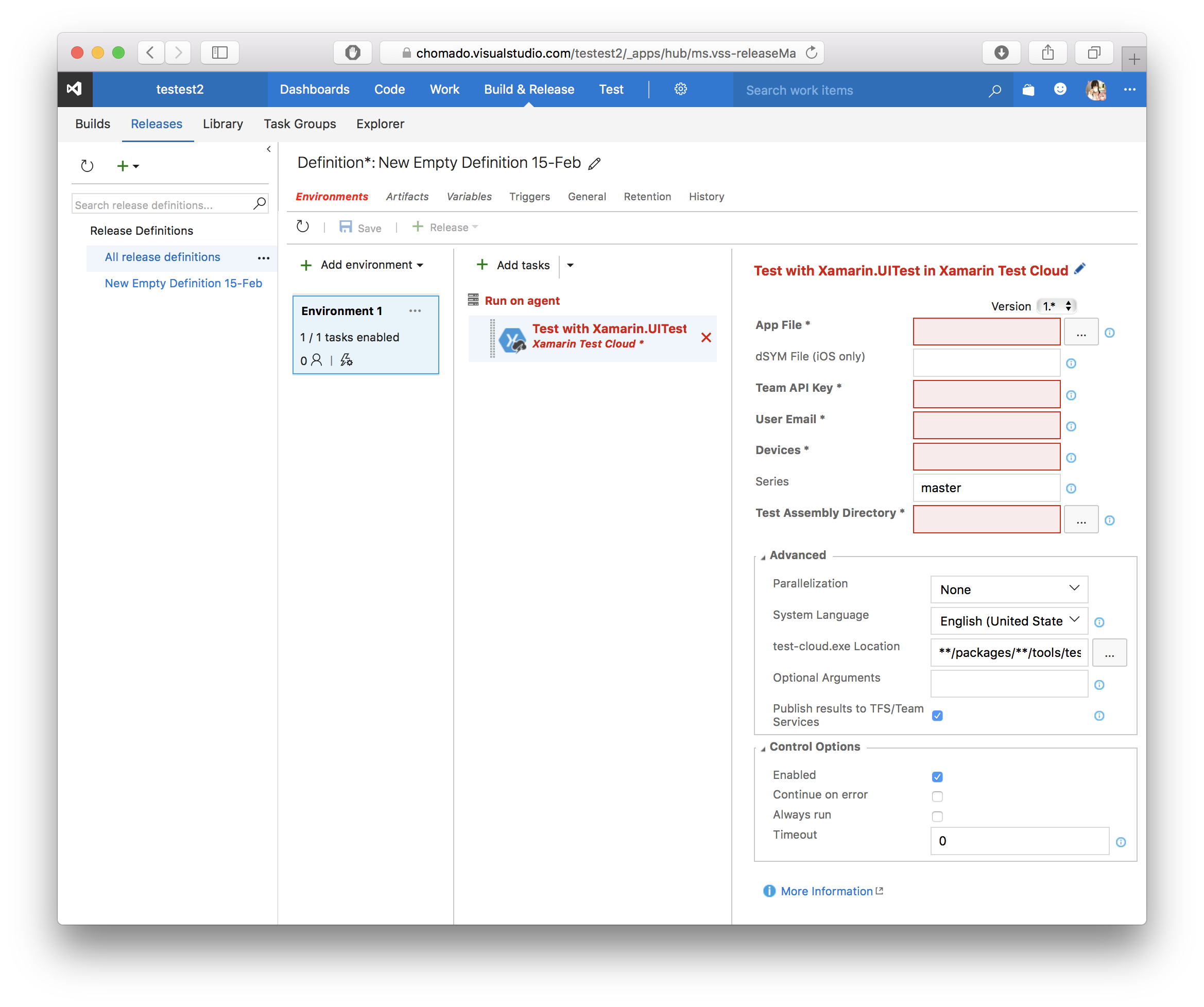The width and height of the screenshot is (1204, 1007).
Task: Browse for the Test Assembly Directory
Action: [1081, 519]
